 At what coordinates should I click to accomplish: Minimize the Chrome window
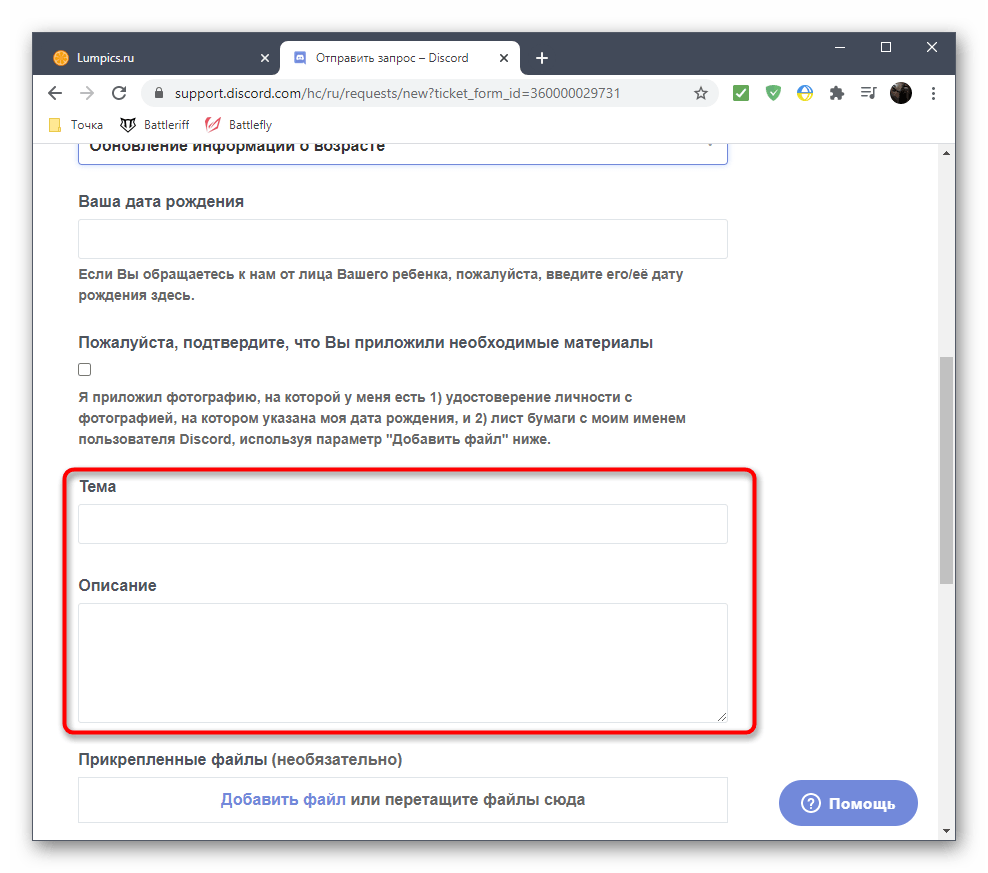pyautogui.click(x=839, y=47)
